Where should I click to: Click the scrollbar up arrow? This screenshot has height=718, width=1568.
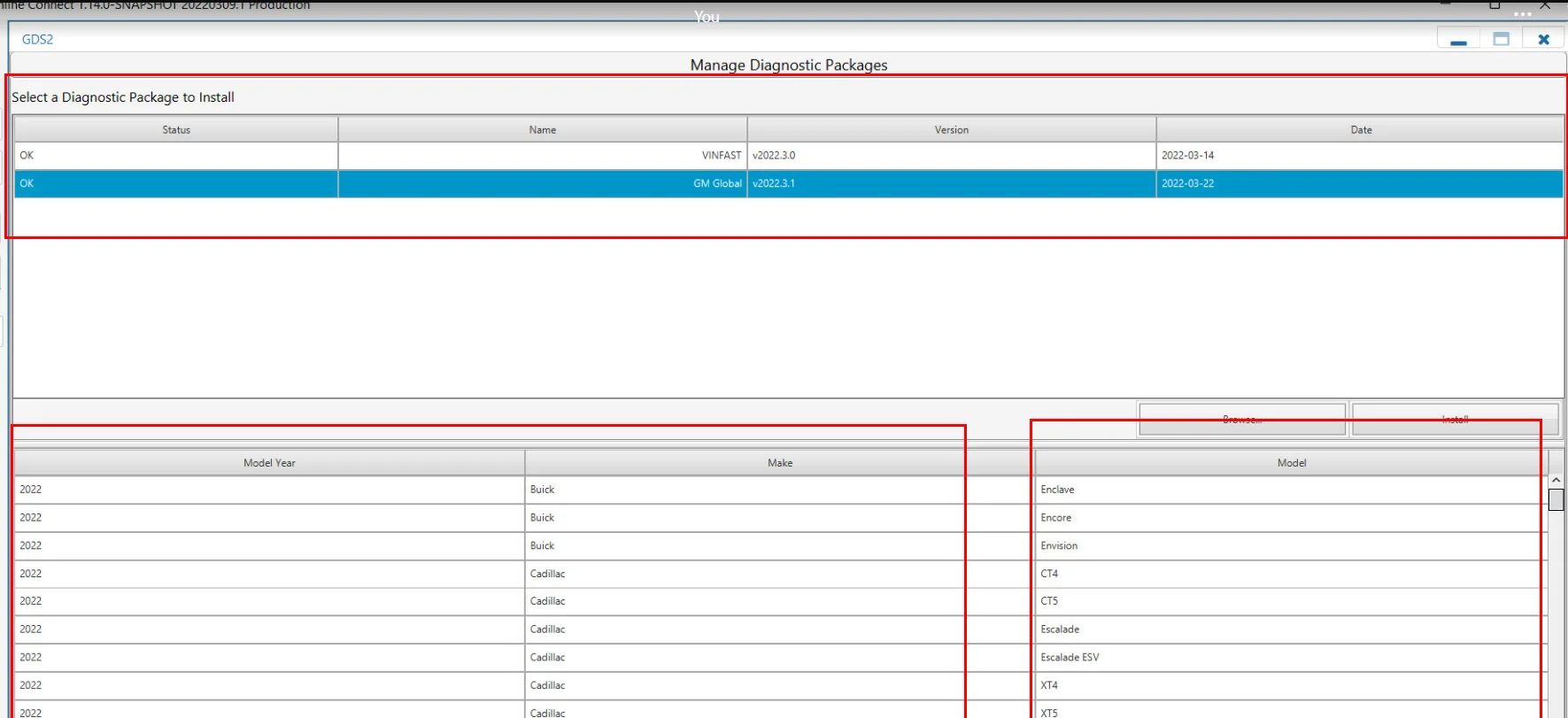(x=1556, y=480)
